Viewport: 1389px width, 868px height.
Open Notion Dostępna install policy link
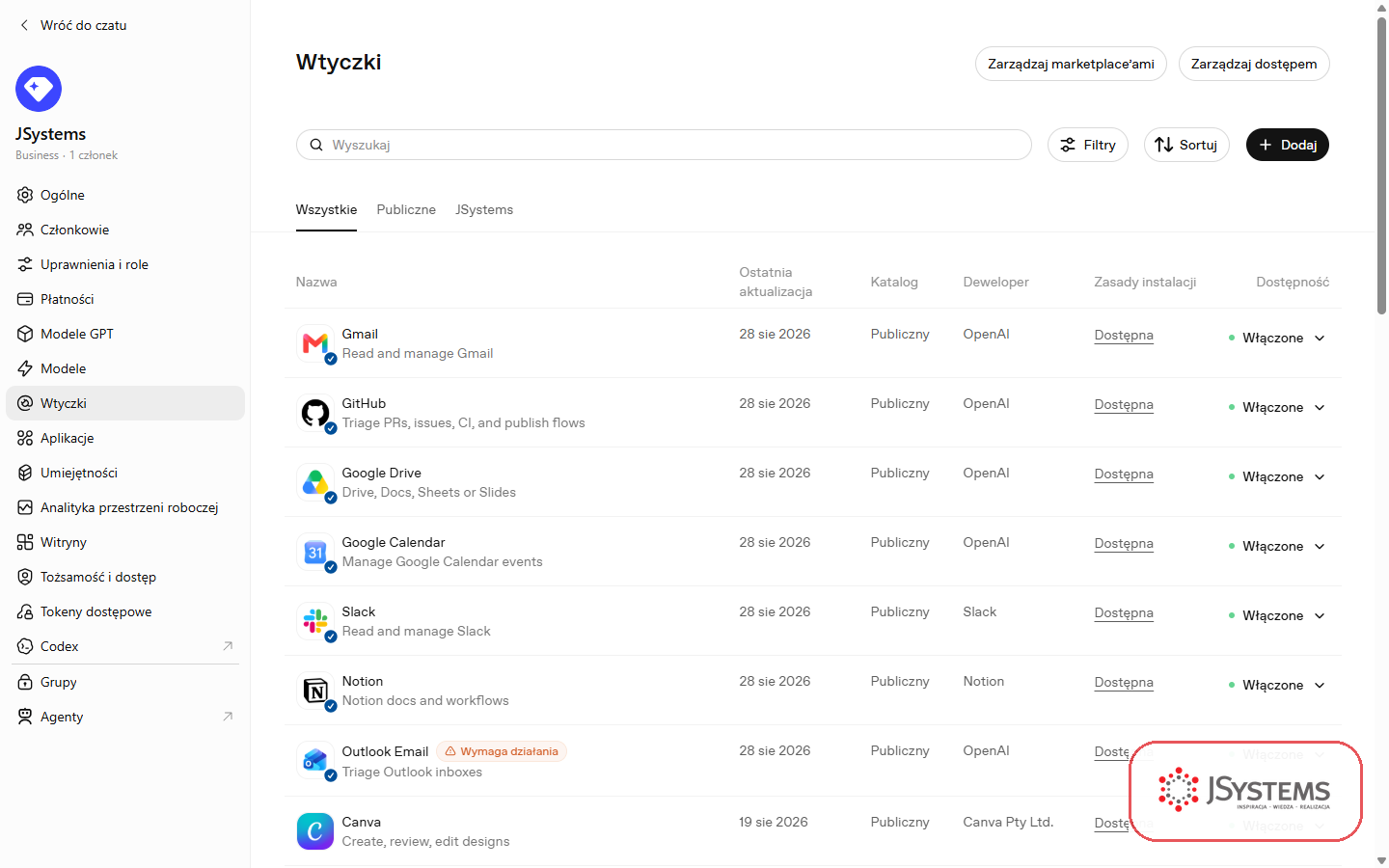1124,682
